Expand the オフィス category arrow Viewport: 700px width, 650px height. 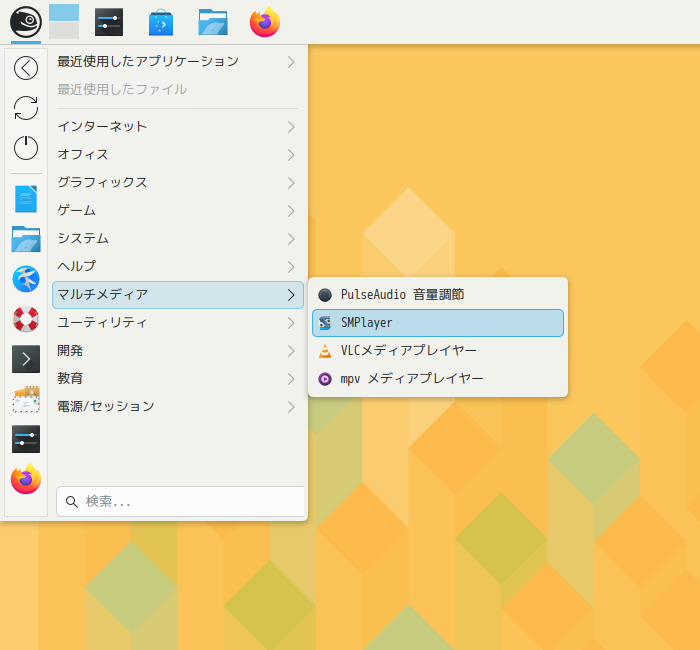pyautogui.click(x=291, y=155)
